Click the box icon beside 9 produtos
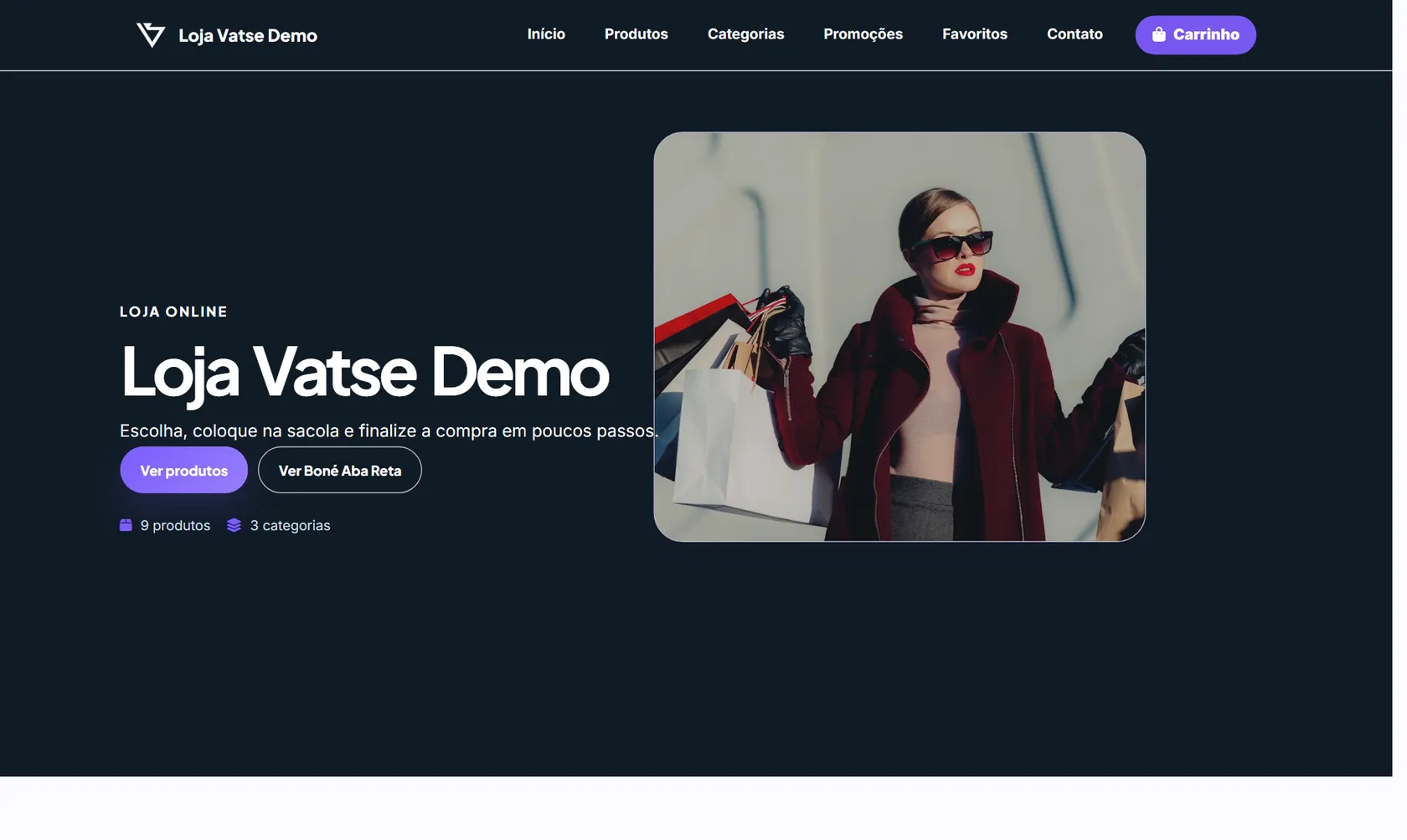1407x840 pixels. pos(126,525)
